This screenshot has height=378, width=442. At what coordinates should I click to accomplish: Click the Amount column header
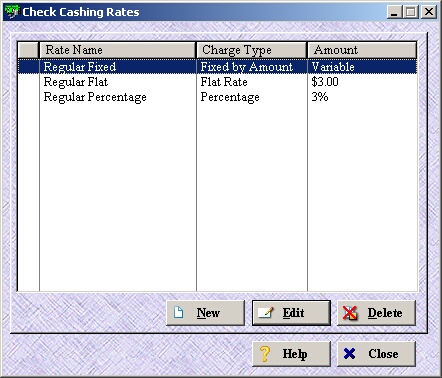coord(362,50)
